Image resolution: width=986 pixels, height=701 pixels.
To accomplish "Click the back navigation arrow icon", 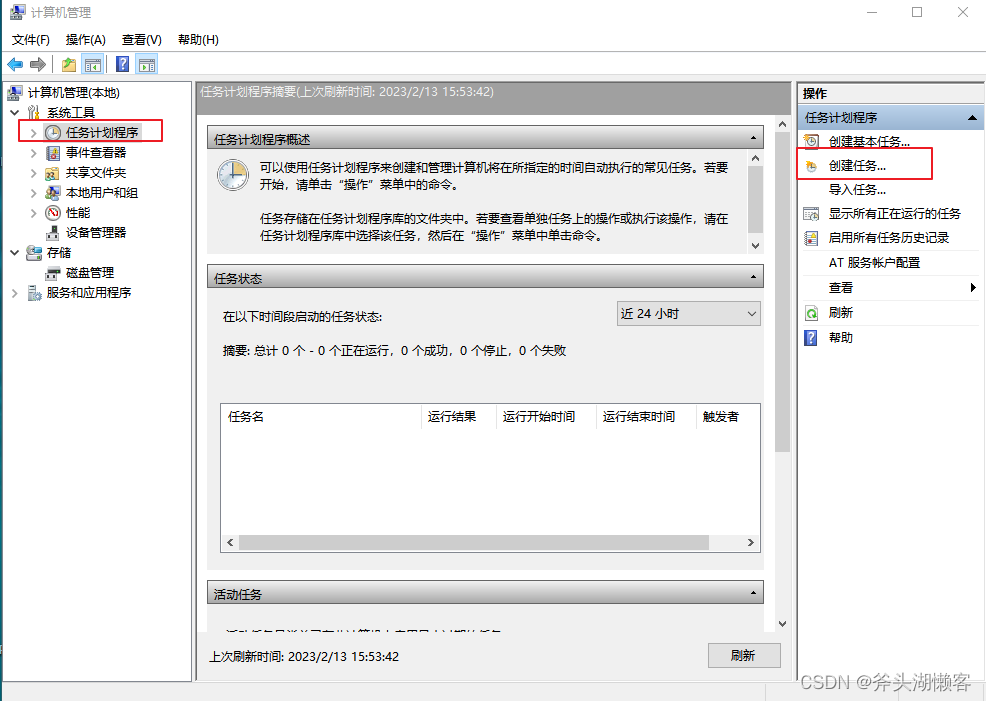I will pos(15,64).
